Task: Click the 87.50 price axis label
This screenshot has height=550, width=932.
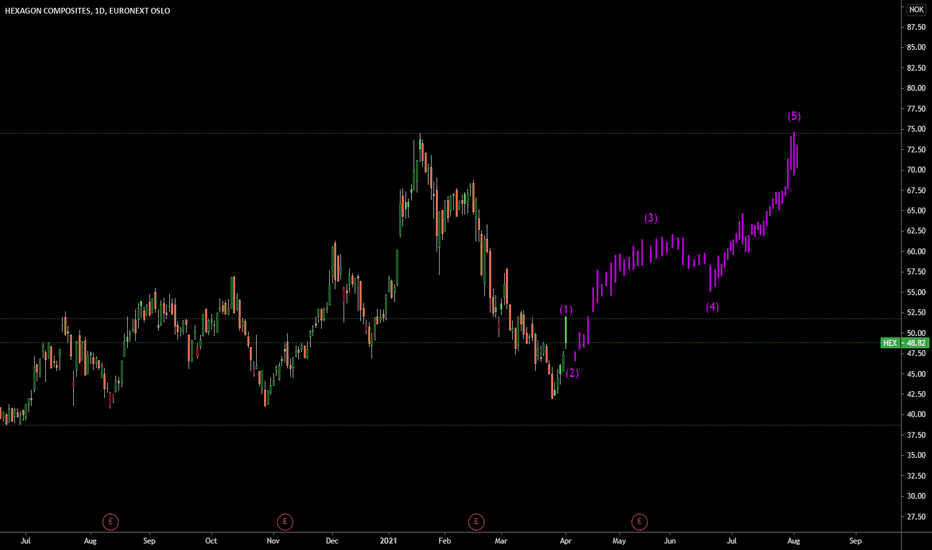Action: 916,27
